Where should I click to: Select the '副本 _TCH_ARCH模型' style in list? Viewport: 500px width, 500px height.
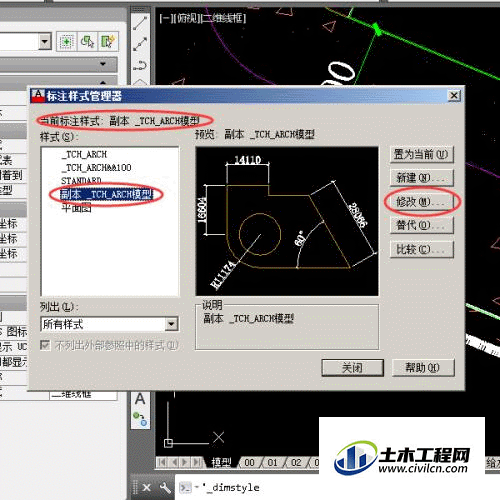click(x=106, y=194)
